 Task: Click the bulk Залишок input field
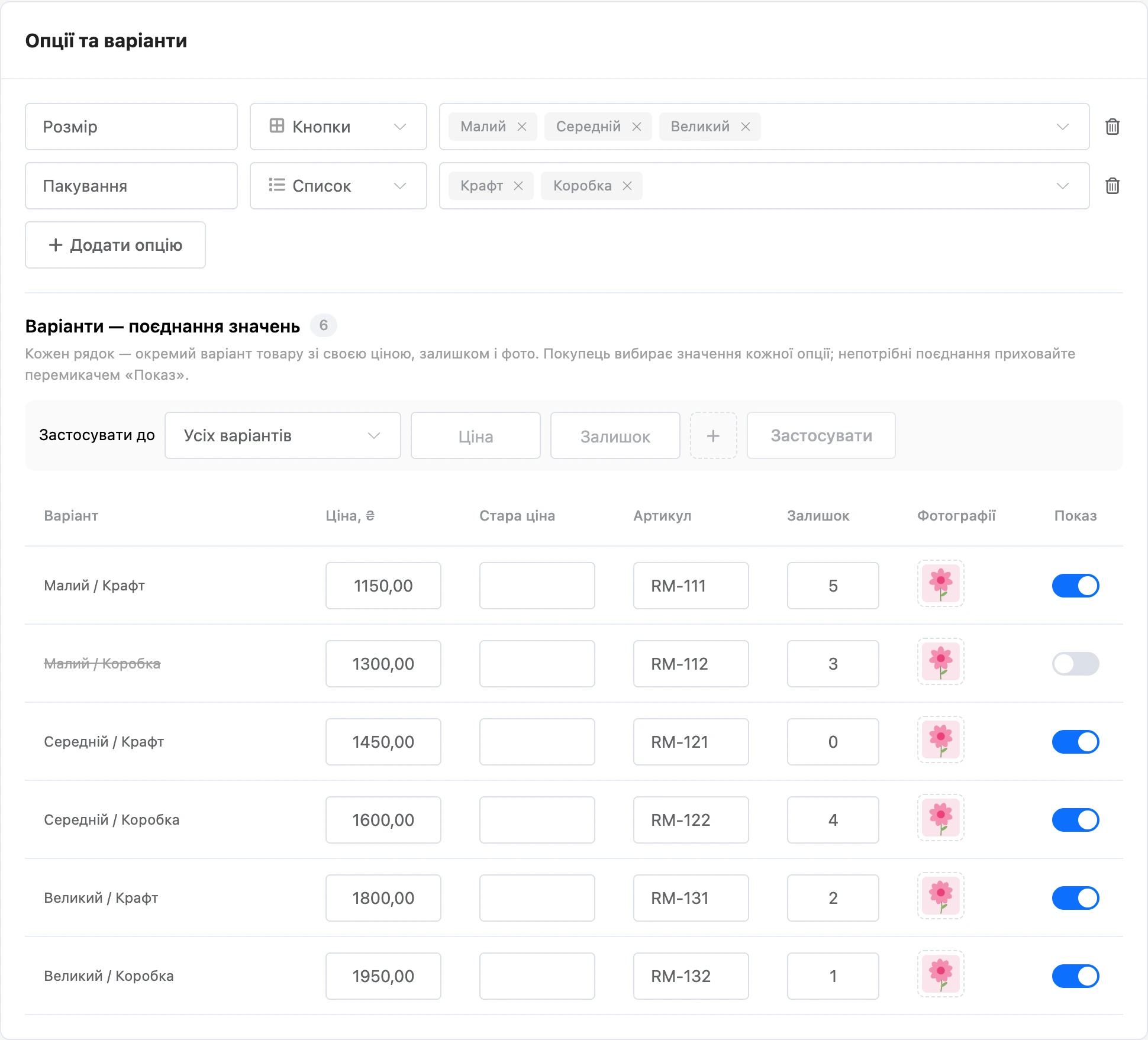pyautogui.click(x=615, y=435)
